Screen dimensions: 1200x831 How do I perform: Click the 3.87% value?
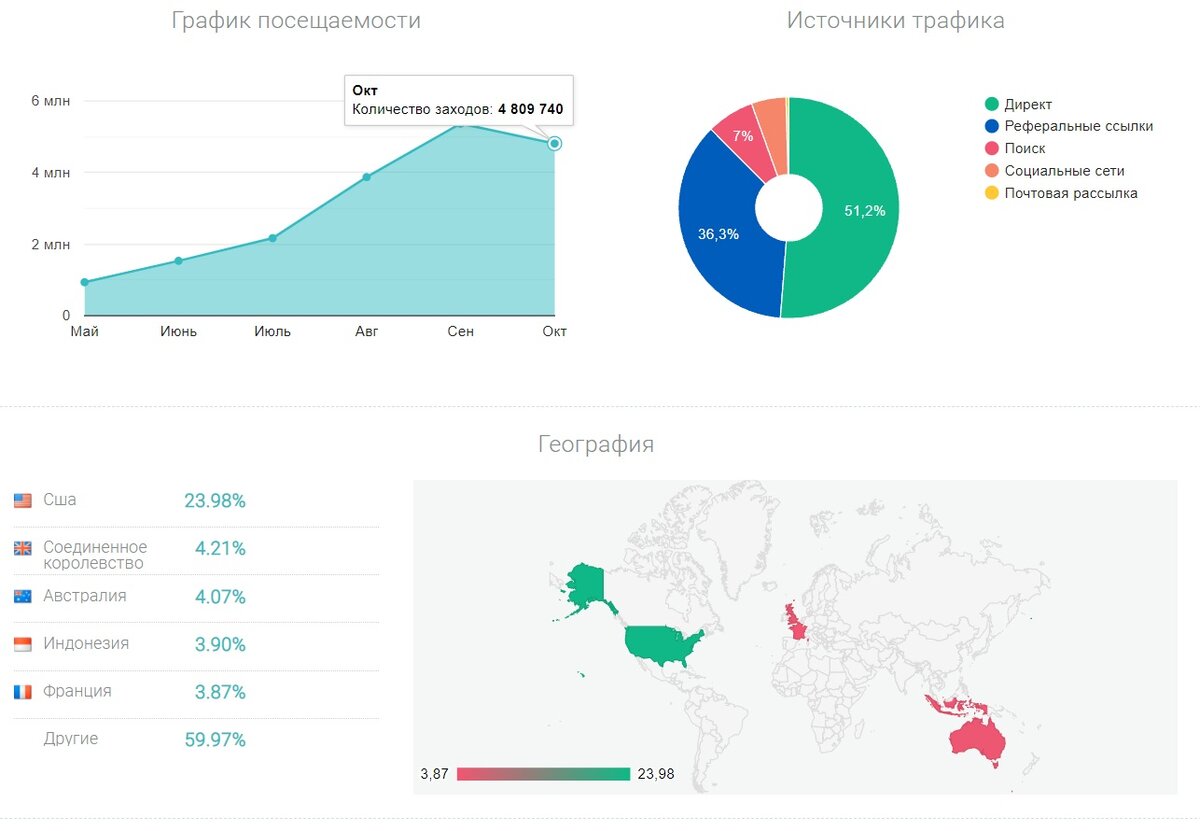pos(220,693)
